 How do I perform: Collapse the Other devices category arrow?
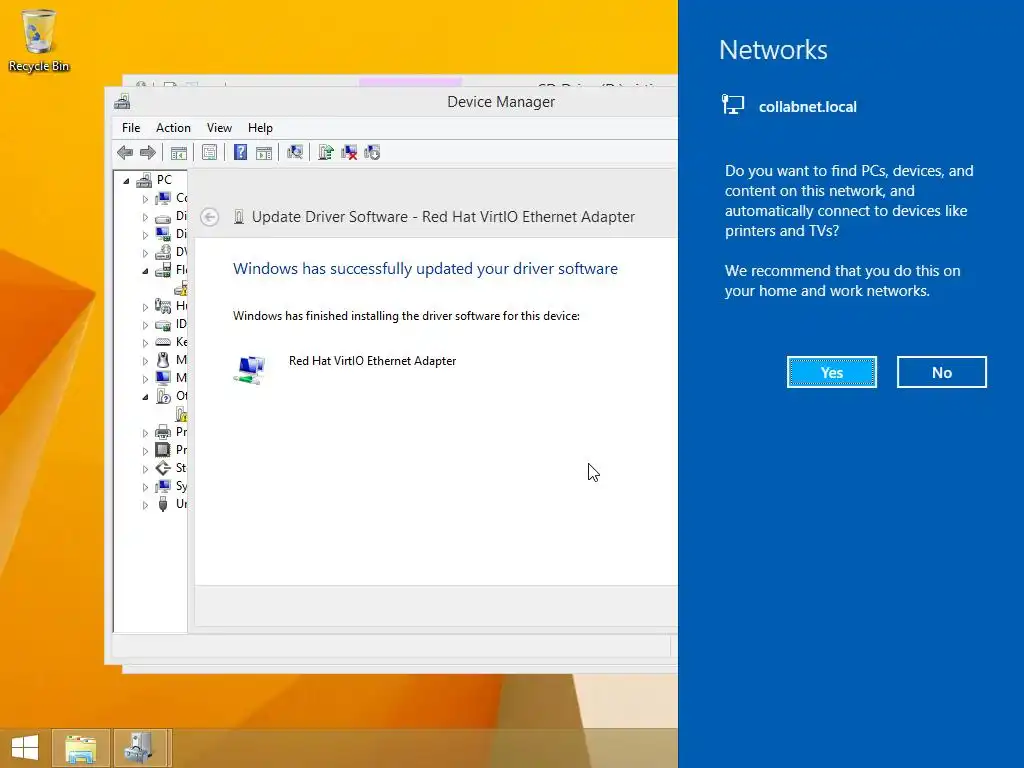tap(145, 397)
